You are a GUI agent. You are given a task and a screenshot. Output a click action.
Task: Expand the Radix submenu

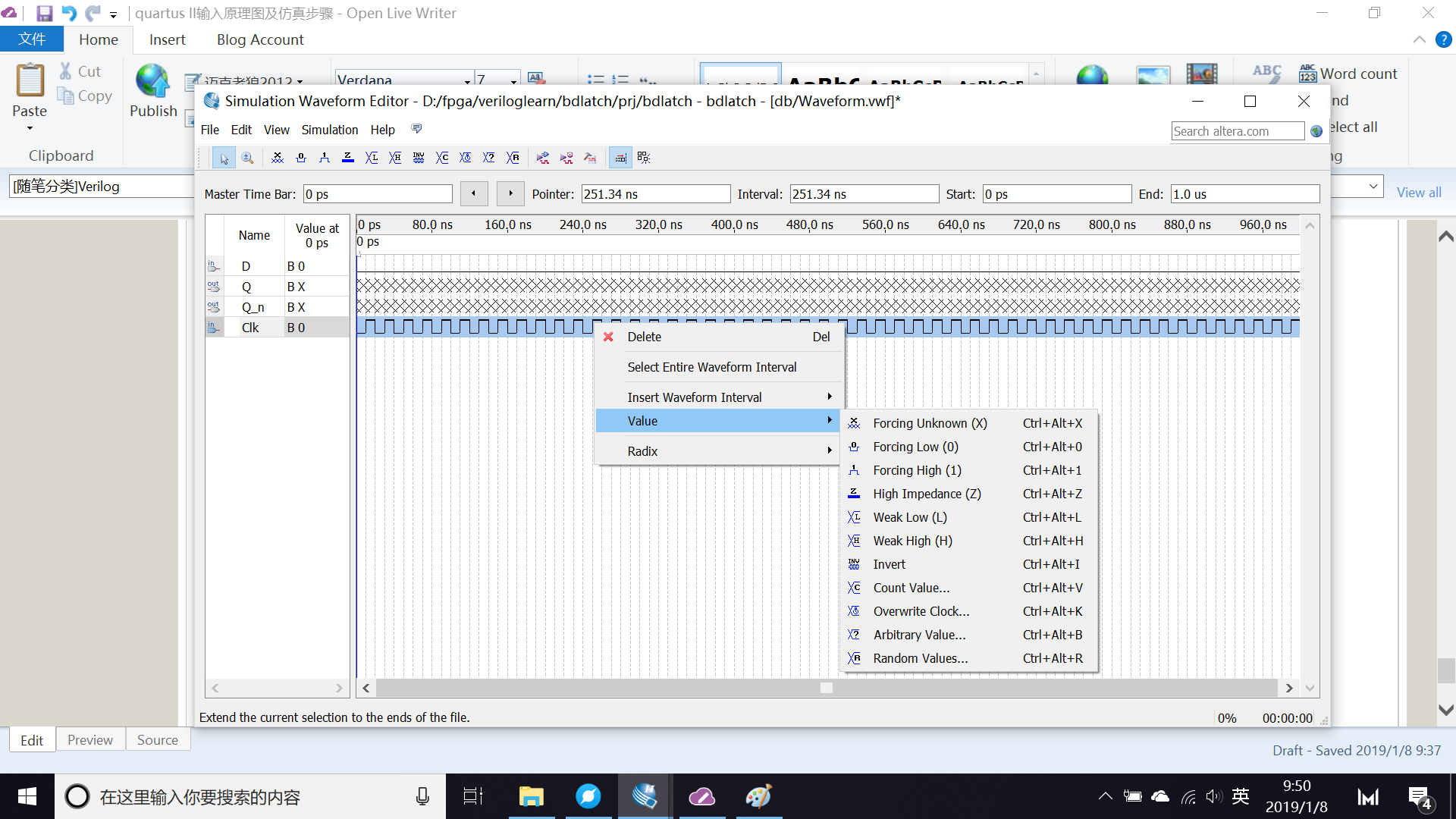[x=718, y=451]
